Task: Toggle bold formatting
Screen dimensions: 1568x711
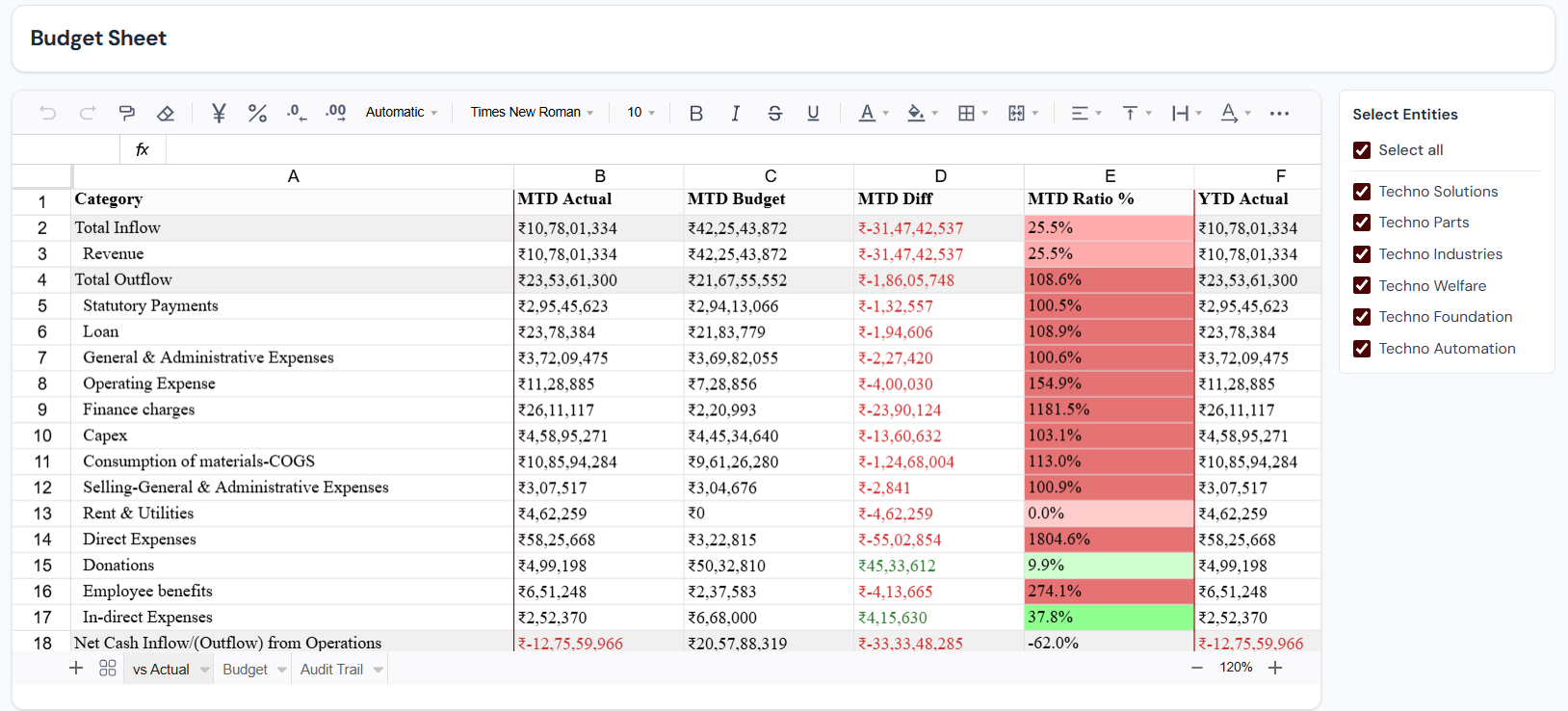Action: [x=695, y=114]
